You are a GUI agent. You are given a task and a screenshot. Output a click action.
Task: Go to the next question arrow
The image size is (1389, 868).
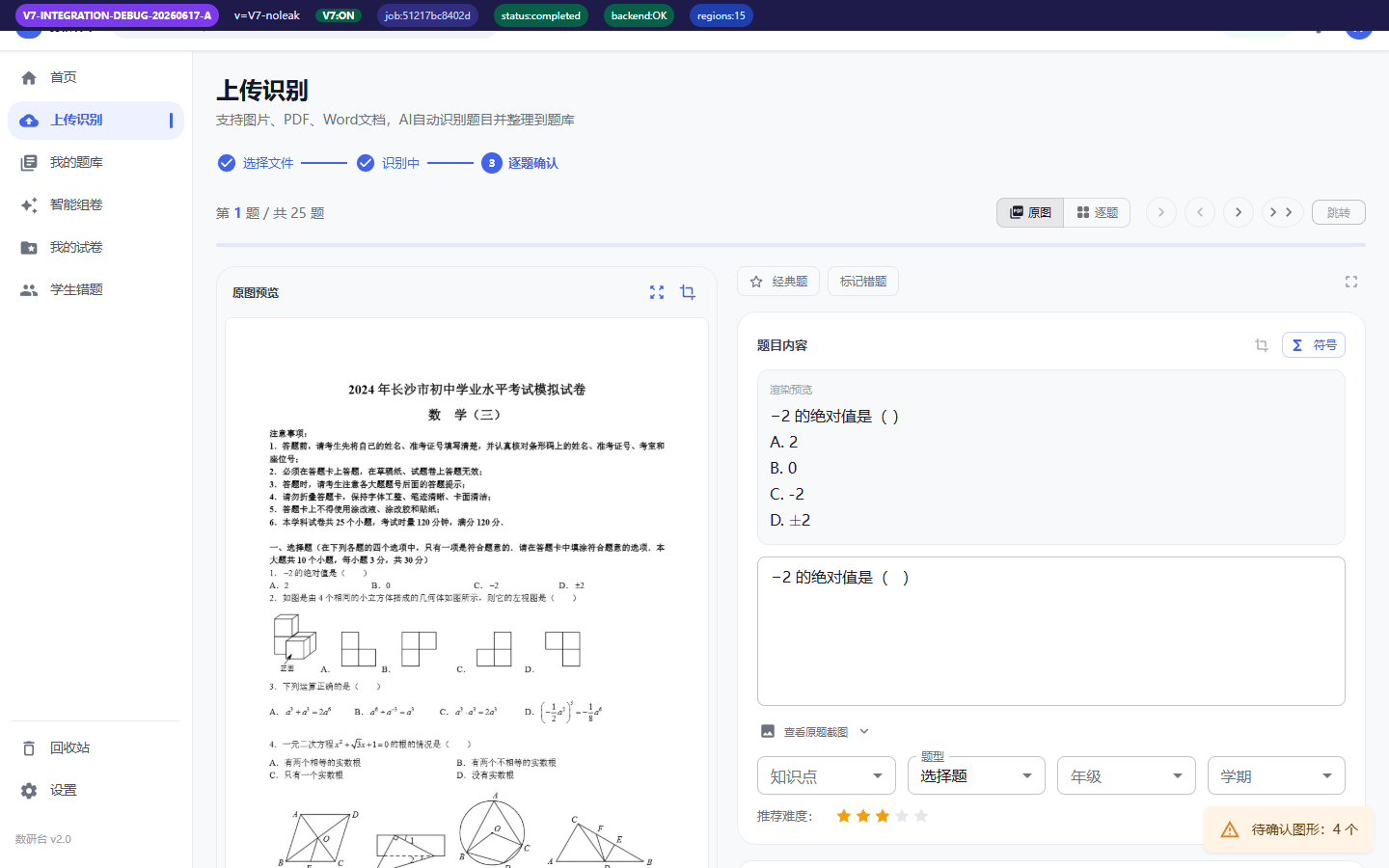[x=1239, y=212]
